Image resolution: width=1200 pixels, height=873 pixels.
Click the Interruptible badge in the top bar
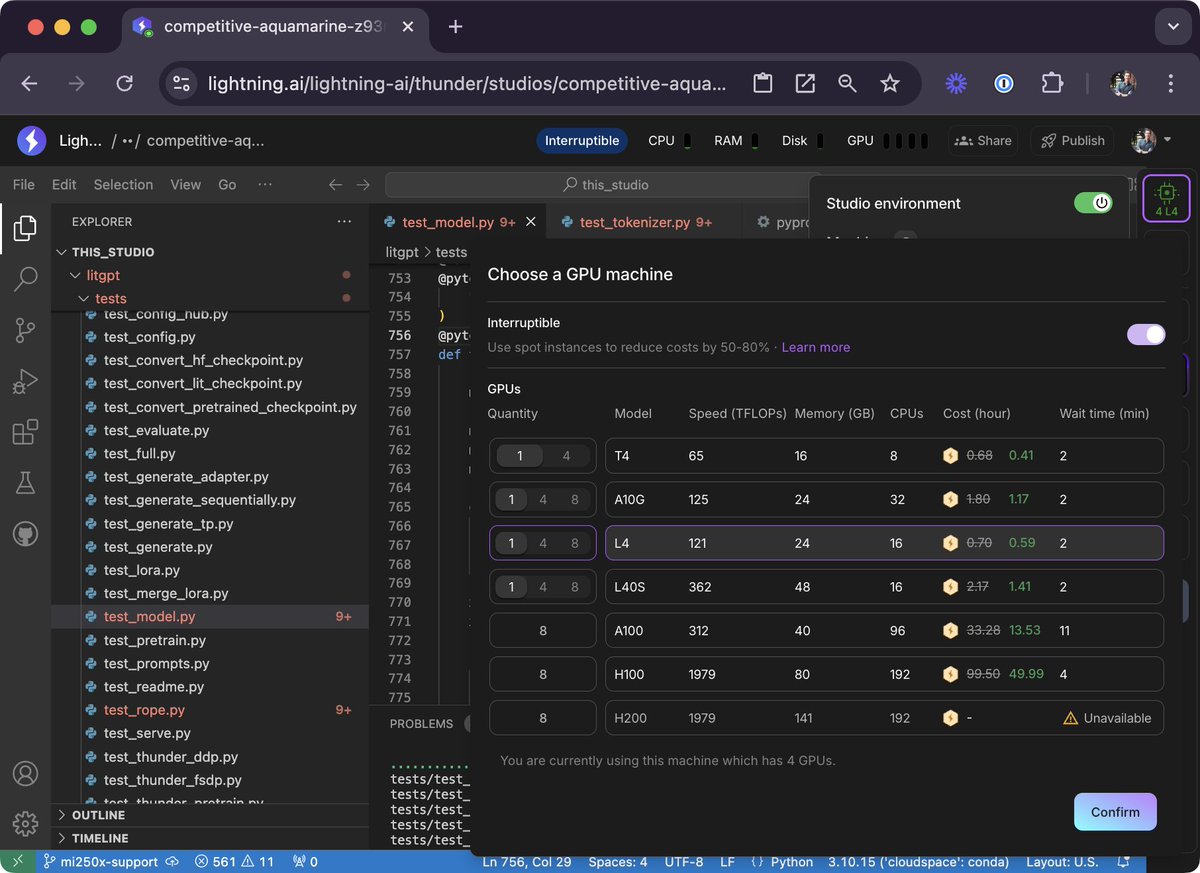click(x=582, y=141)
